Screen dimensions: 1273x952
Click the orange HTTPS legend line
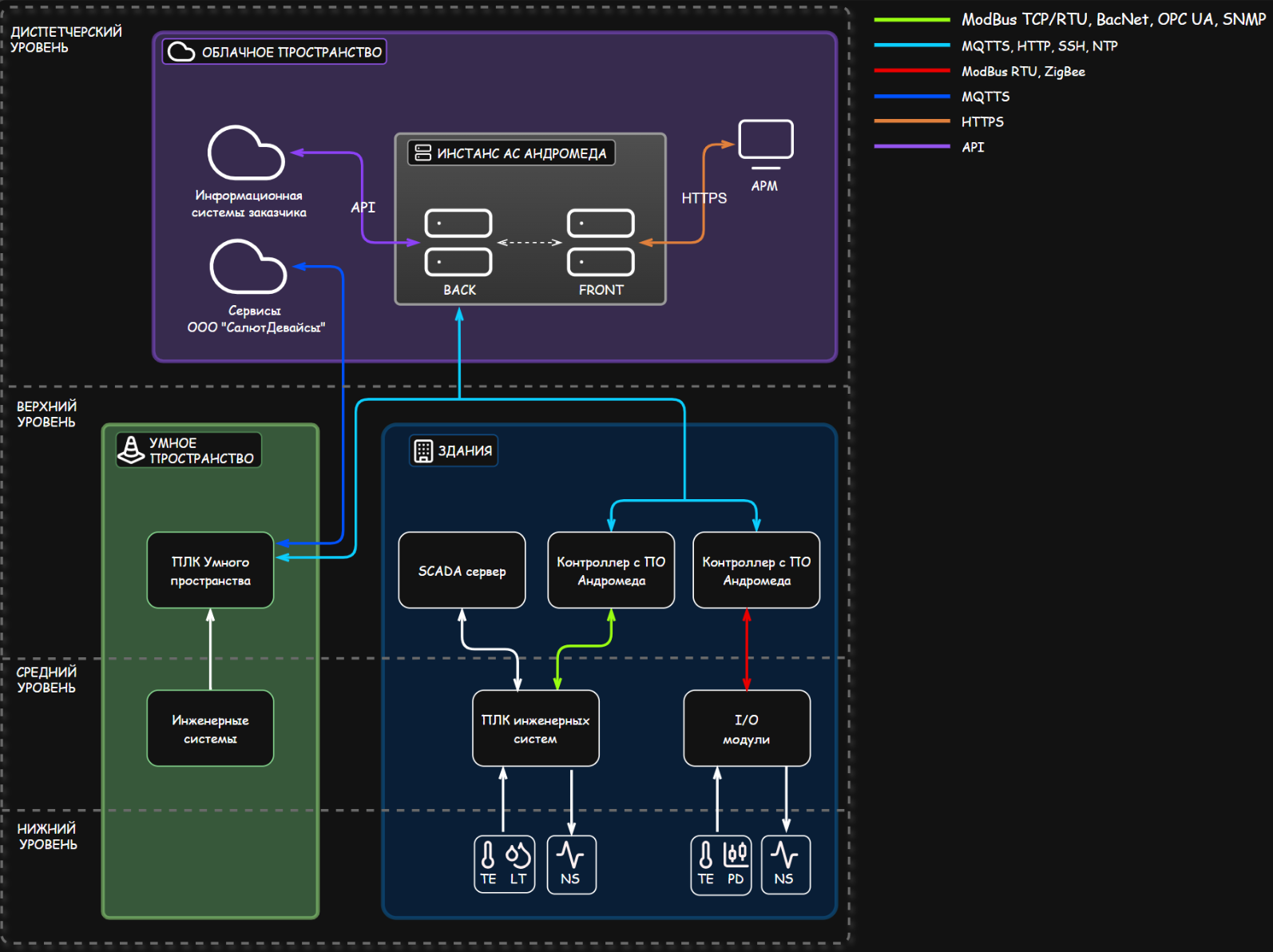(x=911, y=121)
